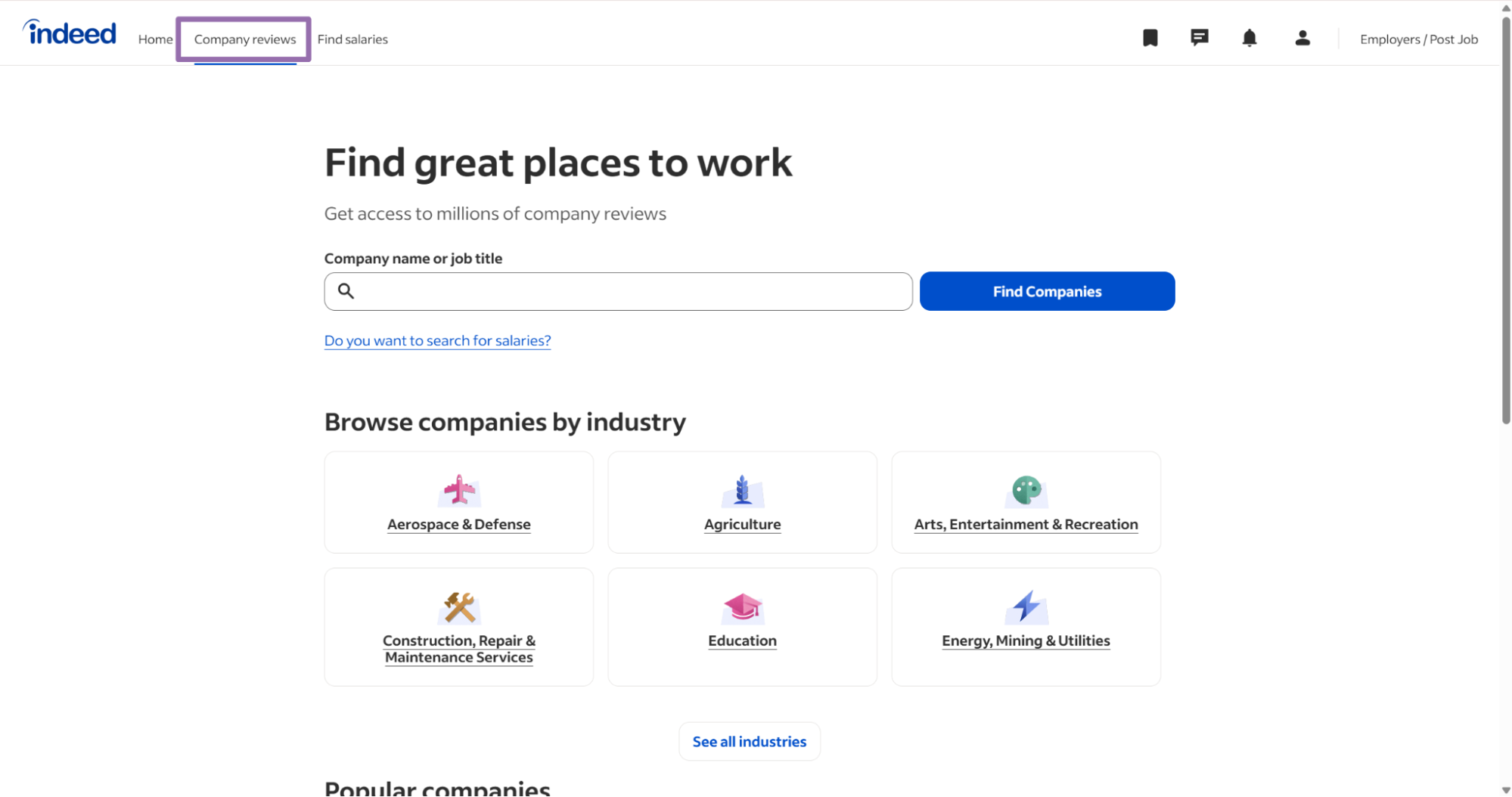Open Construction, Repair & Maintenance Services link
The height and width of the screenshot is (797, 1512).
459,649
